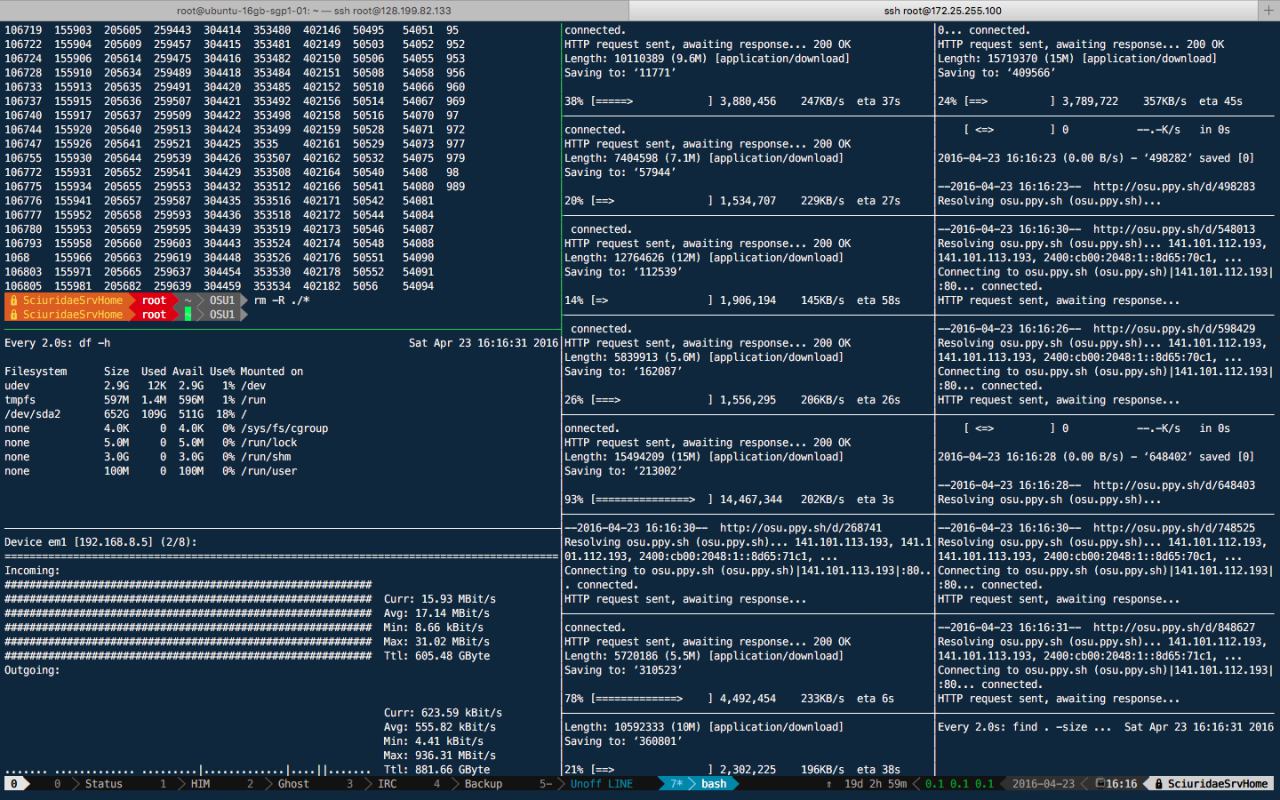This screenshot has height=800, width=1280.
Task: Click the Outgoing traffic label
Action: 32,670
